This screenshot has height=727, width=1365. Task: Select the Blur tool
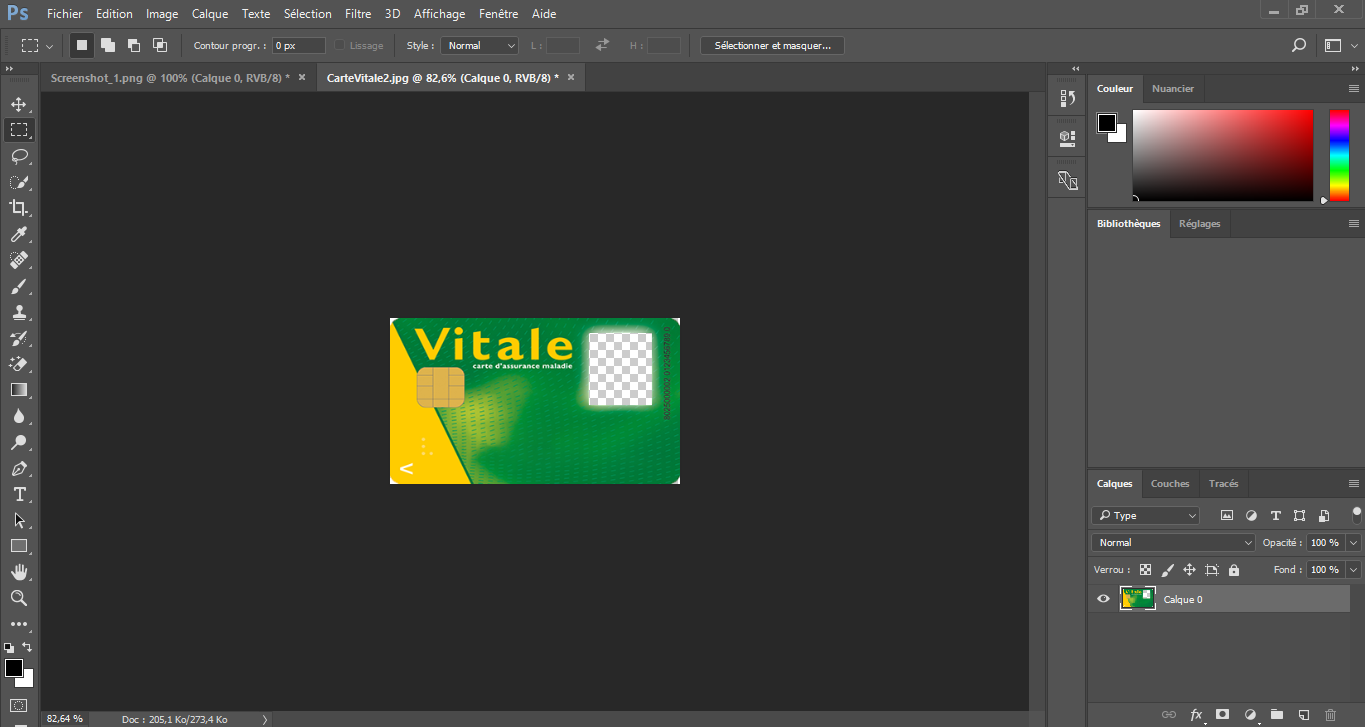(x=18, y=416)
